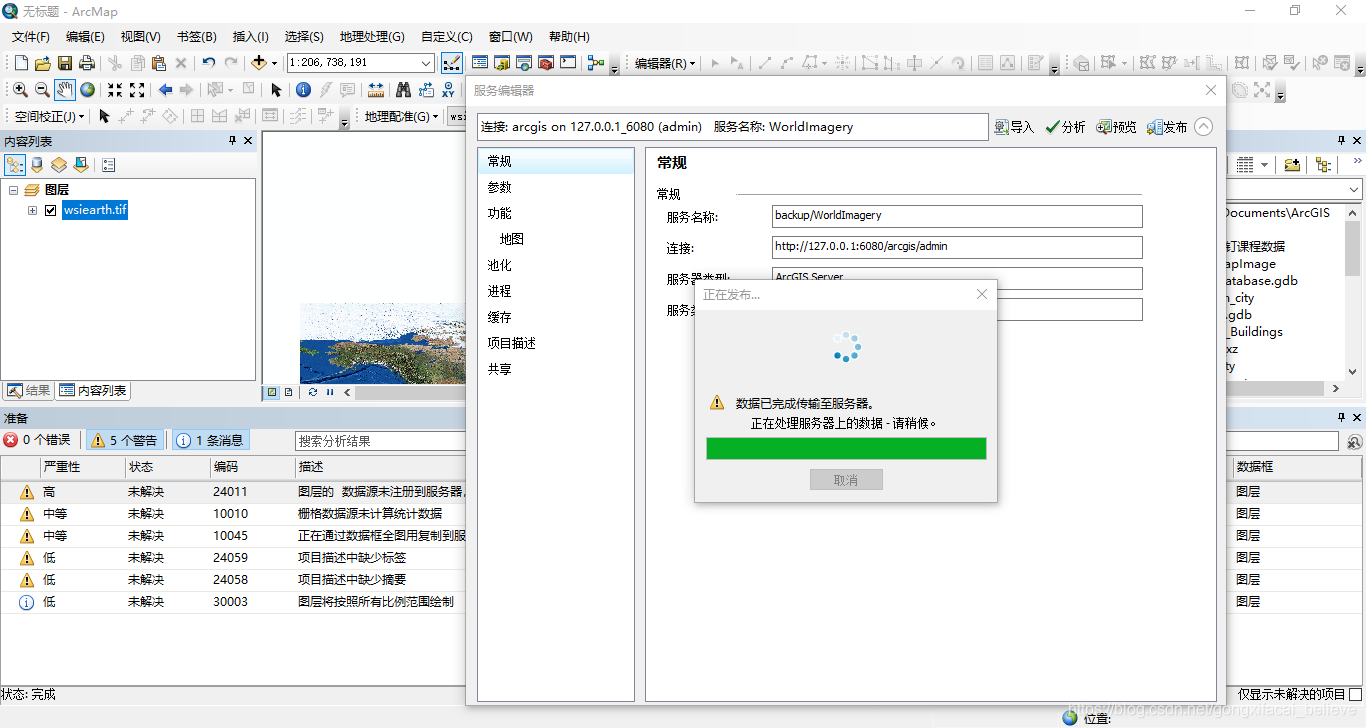Image resolution: width=1366 pixels, height=728 pixels.
Task: Select the Zoom In magnifier tool
Action: tap(20, 90)
